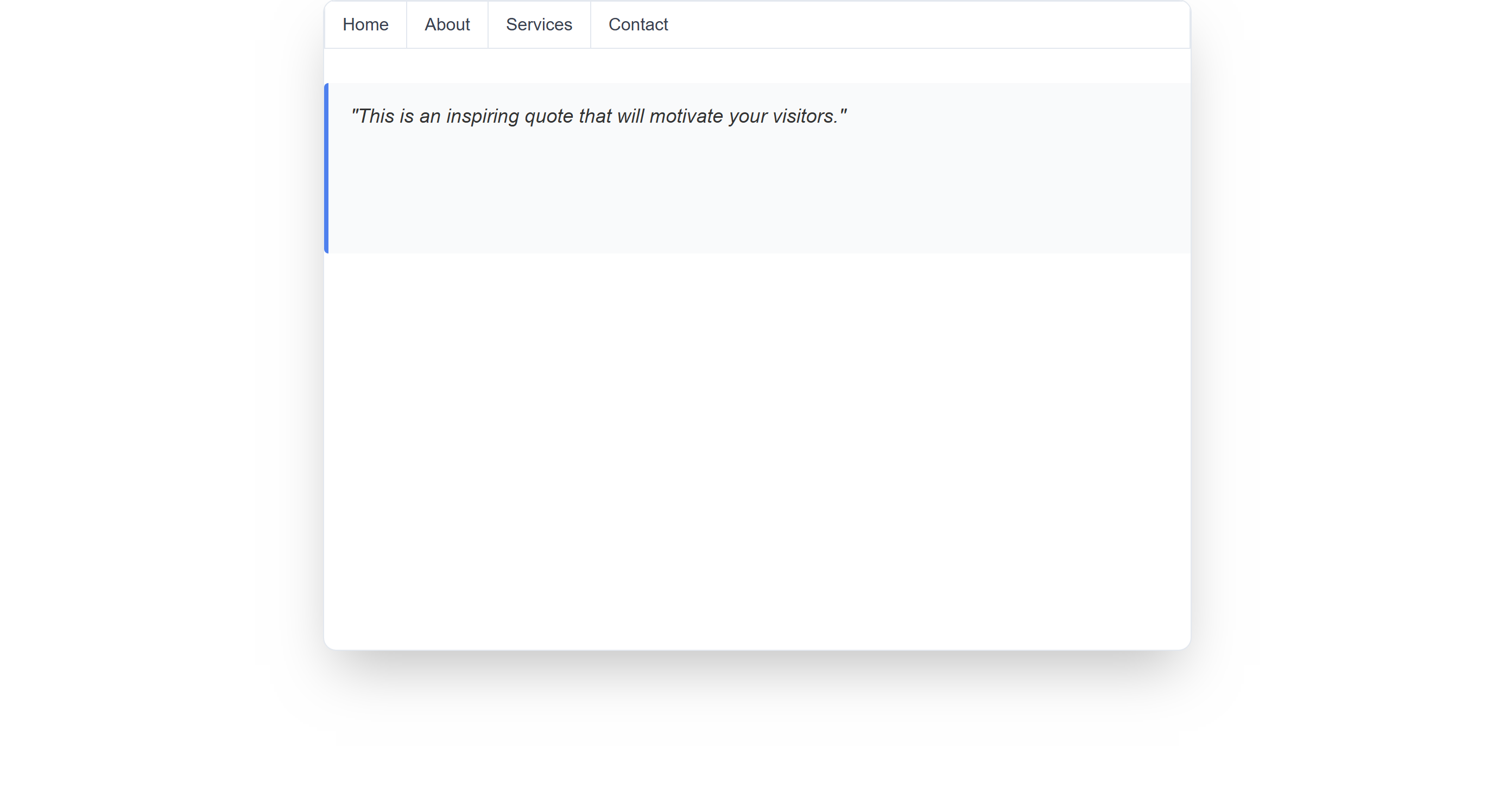Switch to the About tab

[x=447, y=24]
